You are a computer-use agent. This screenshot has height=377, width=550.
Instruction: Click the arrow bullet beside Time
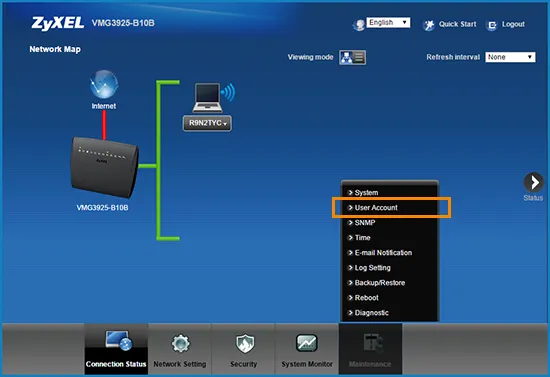[x=350, y=238]
